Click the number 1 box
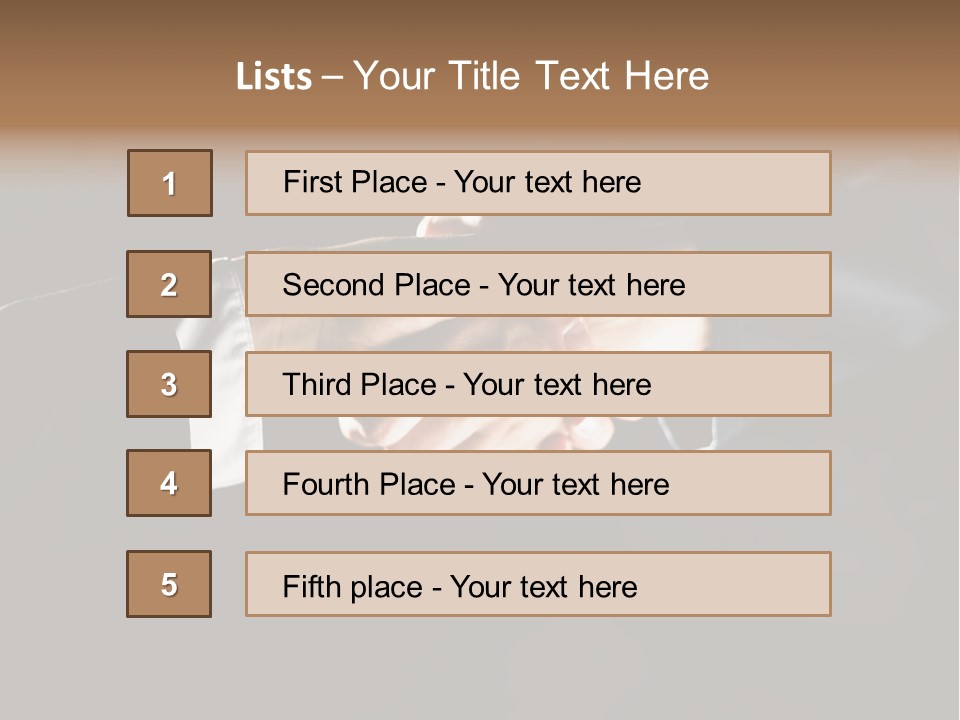This screenshot has height=720, width=960. tap(169, 183)
